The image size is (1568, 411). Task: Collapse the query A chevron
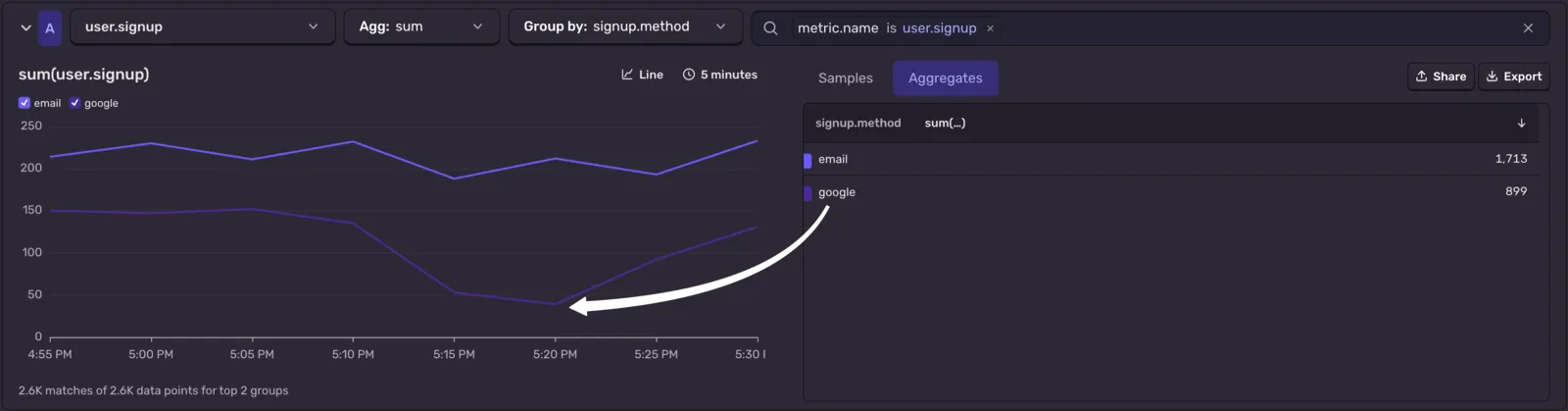point(25,27)
